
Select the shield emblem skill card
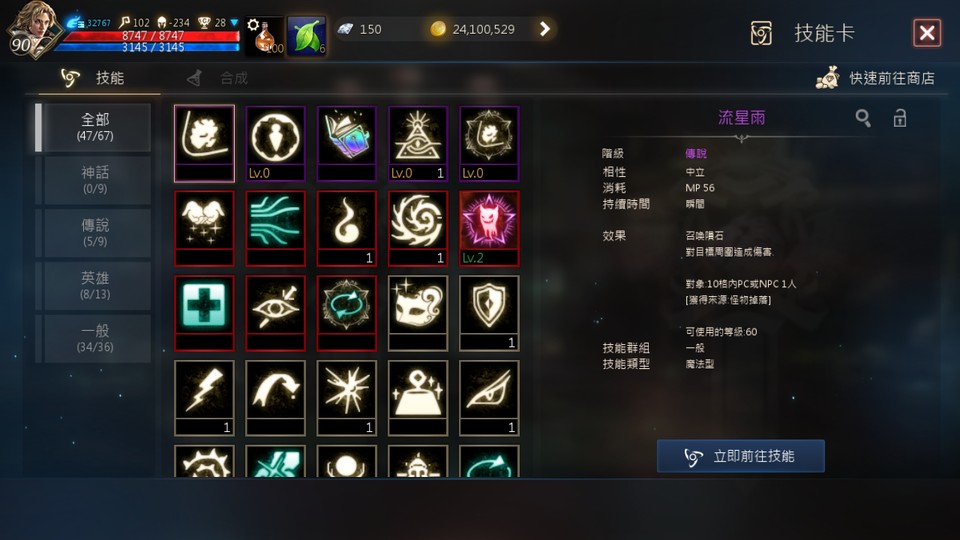tap(489, 313)
